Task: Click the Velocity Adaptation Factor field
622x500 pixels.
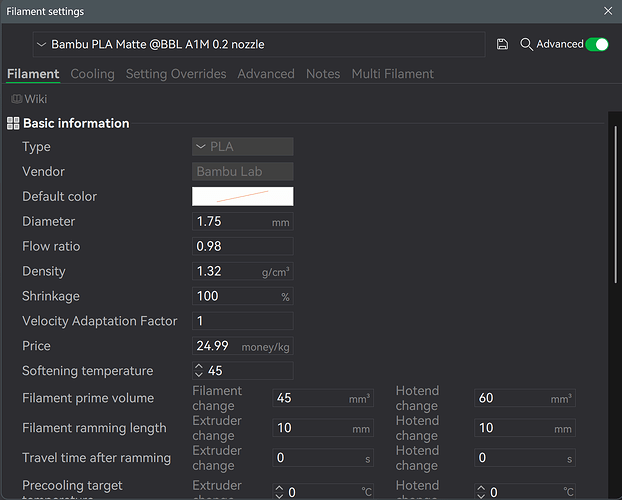Action: pyautogui.click(x=243, y=321)
